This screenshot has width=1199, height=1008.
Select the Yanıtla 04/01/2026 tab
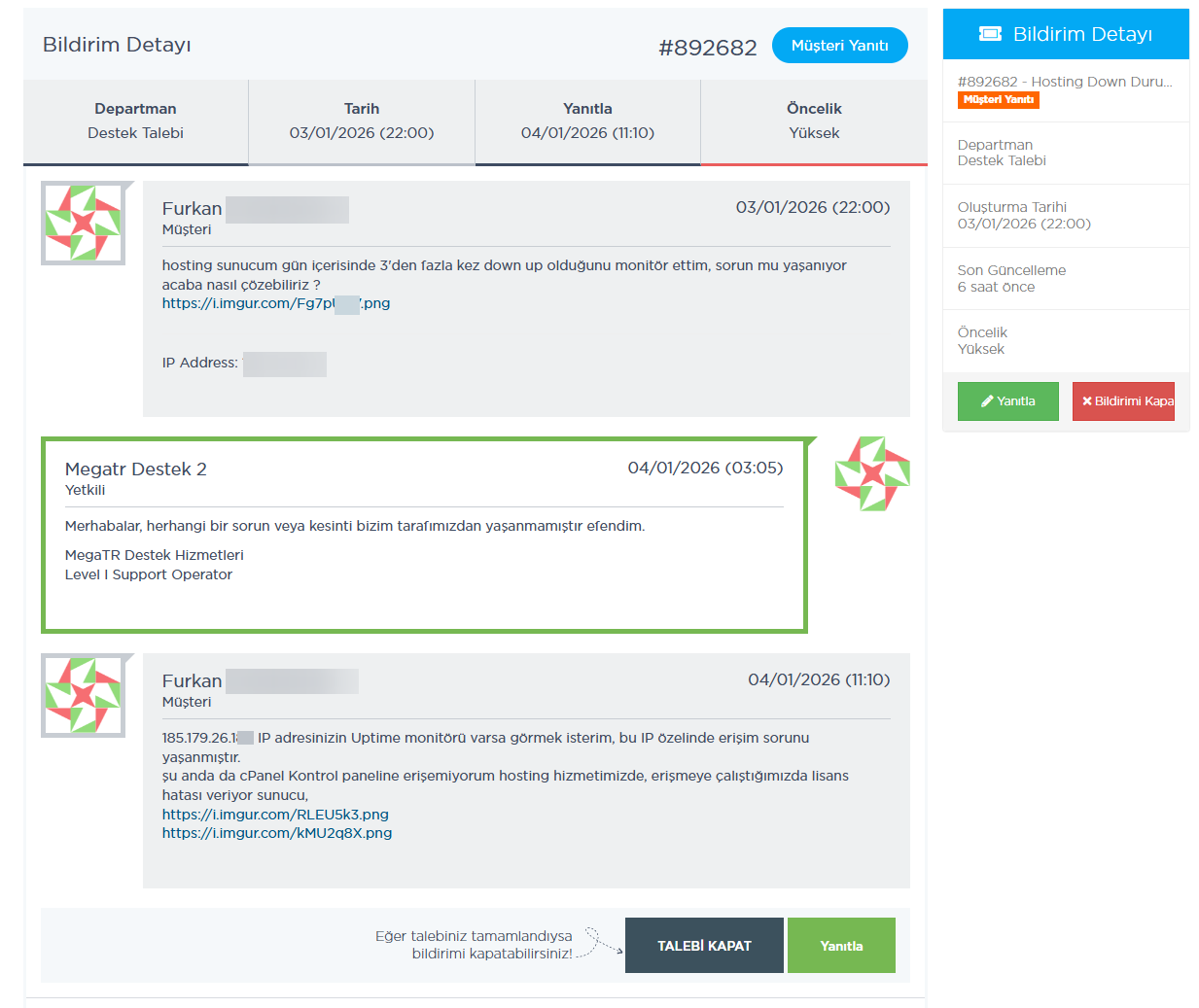click(587, 122)
